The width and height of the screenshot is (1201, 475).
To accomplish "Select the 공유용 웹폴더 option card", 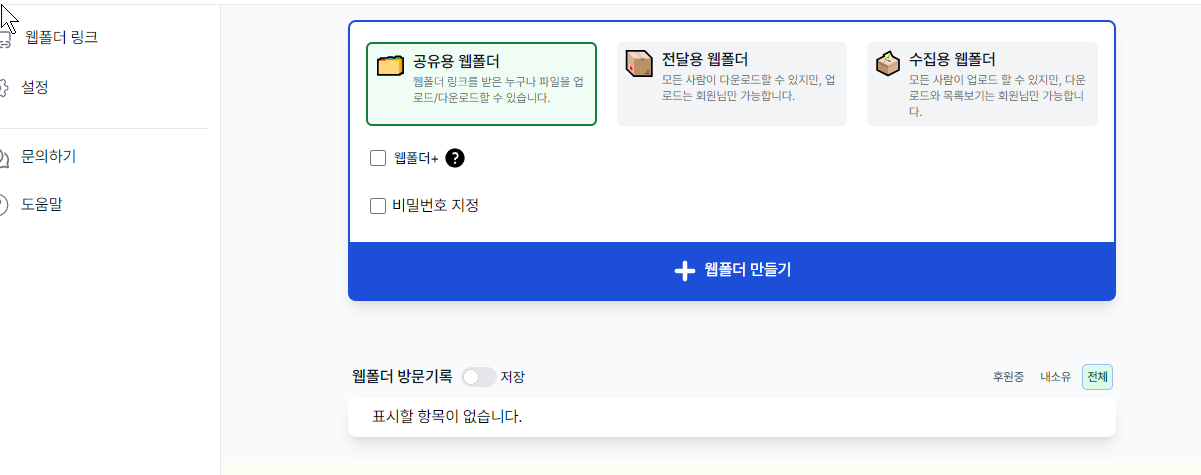I will (482, 84).
